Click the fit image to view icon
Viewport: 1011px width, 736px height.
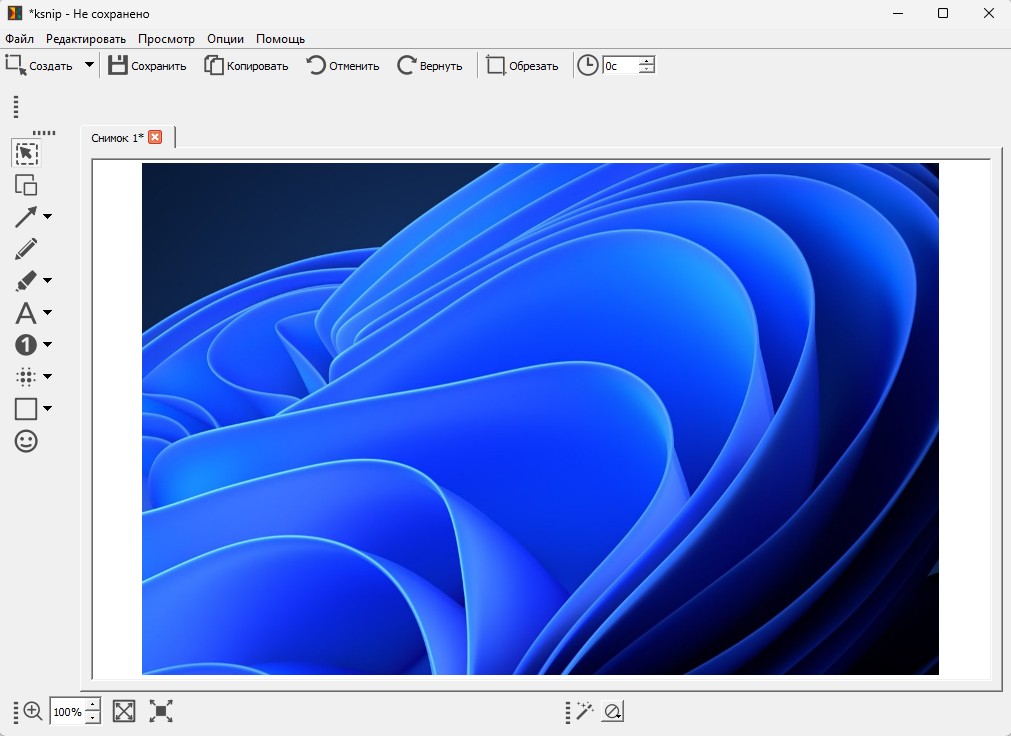124,711
